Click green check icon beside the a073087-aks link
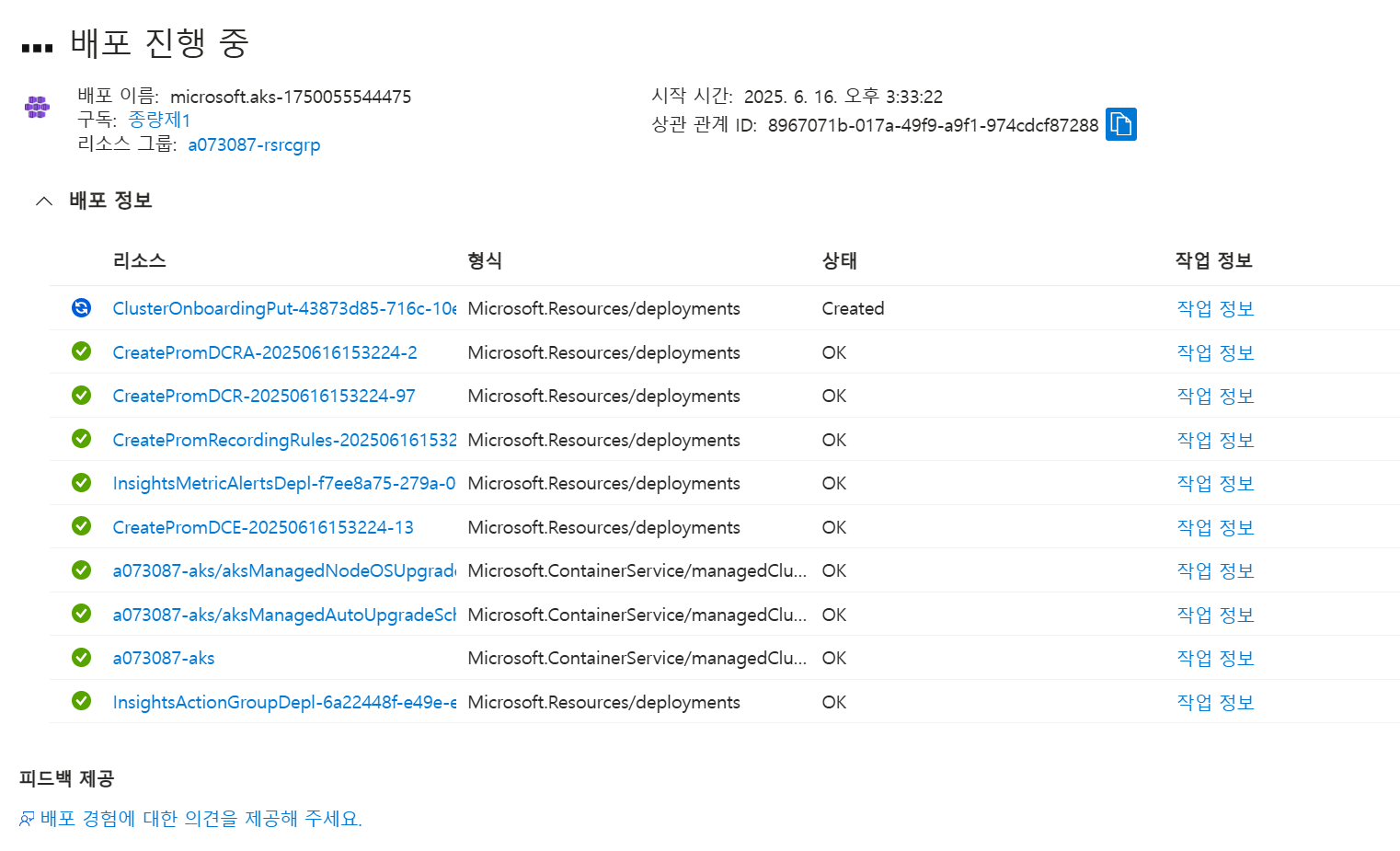Screen dimensions: 1400x851 82,657
